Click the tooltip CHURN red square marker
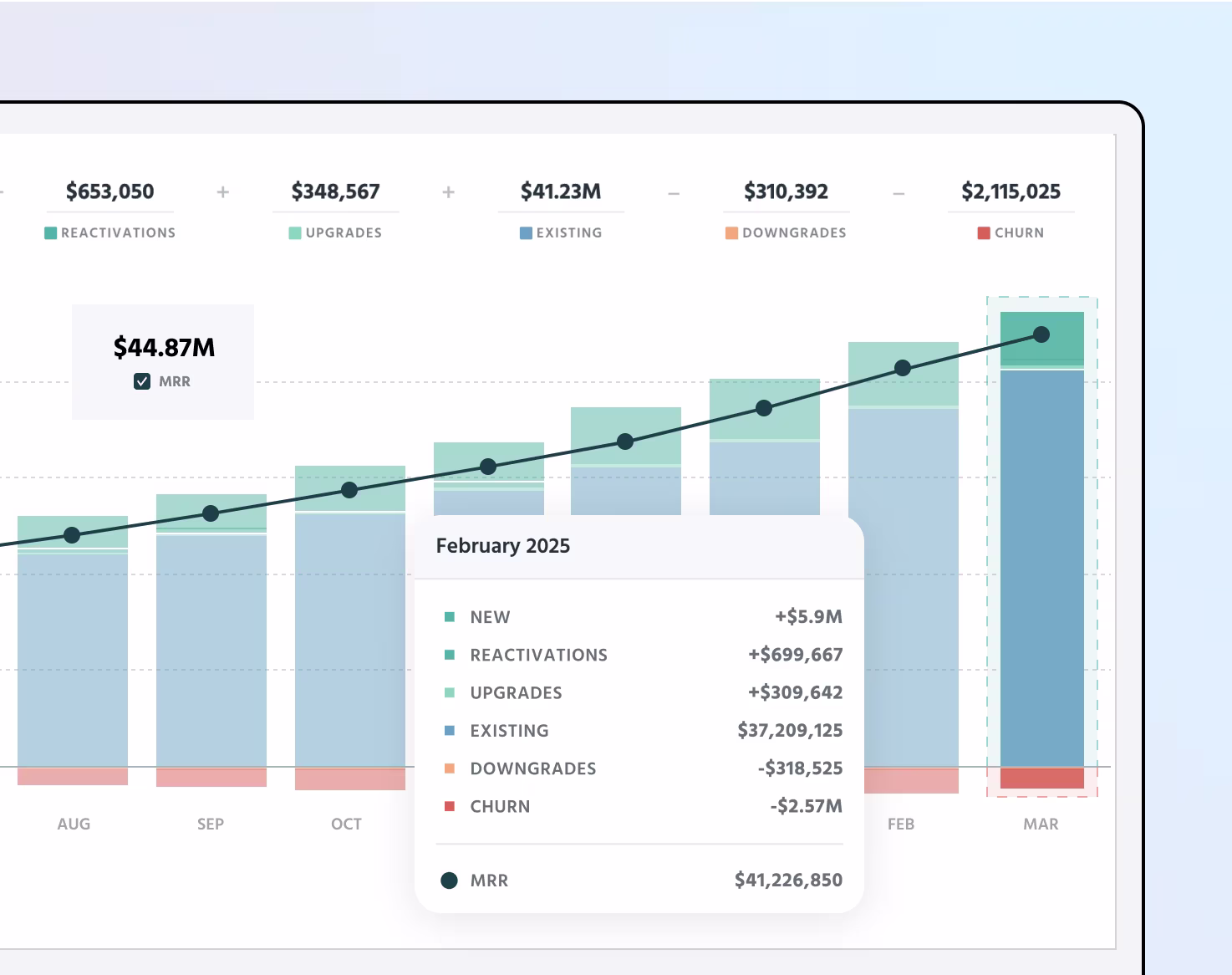The height and width of the screenshot is (975, 1232). (x=450, y=806)
